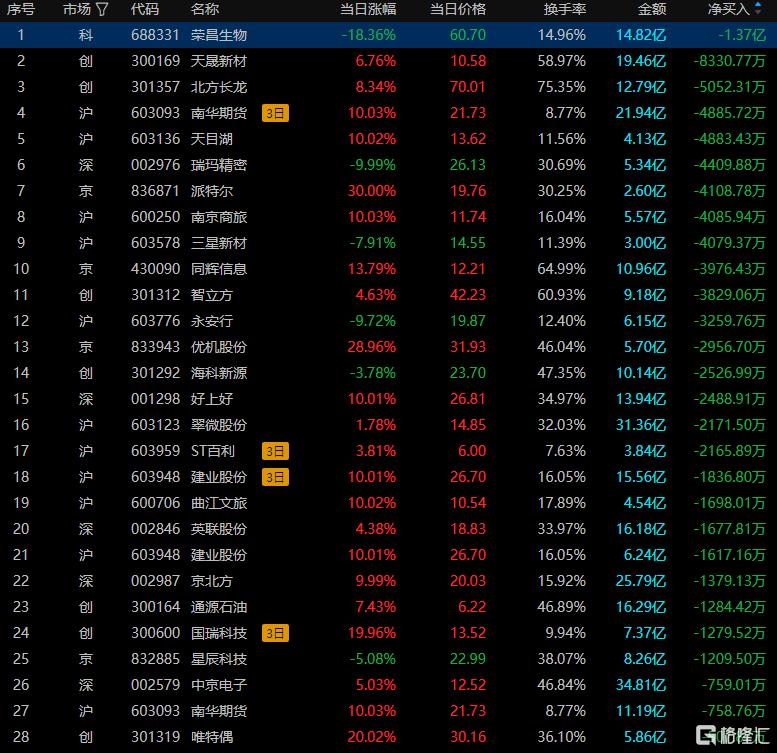Image resolution: width=777 pixels, height=753 pixels.
Task: Select stock name 英联股份
Action: (x=219, y=529)
